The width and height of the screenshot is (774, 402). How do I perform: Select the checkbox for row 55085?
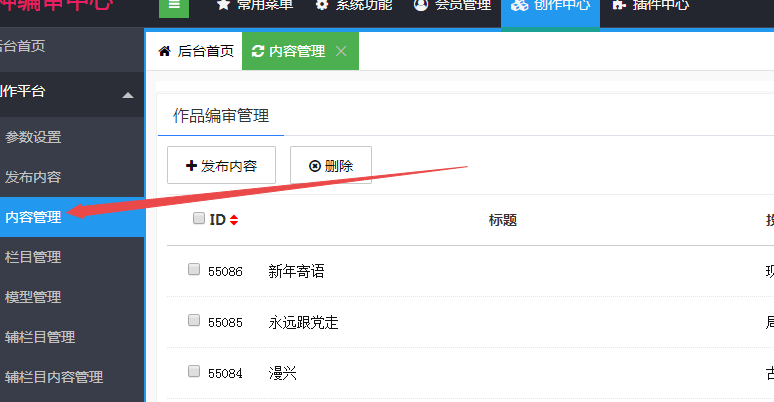coord(194,321)
